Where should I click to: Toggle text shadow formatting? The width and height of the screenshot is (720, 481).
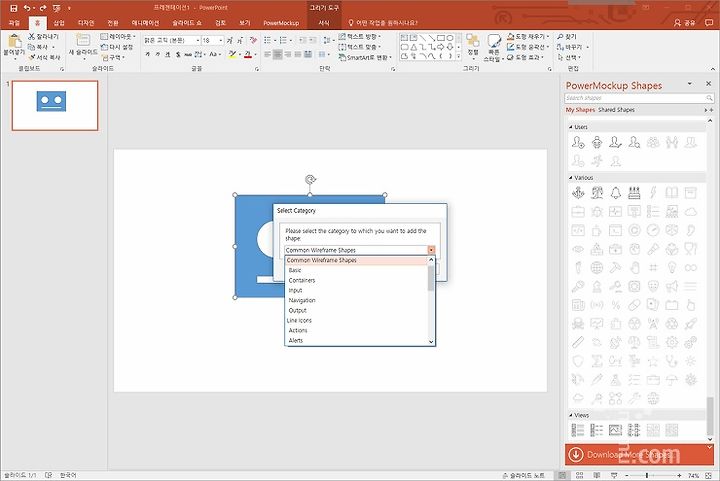coord(178,55)
